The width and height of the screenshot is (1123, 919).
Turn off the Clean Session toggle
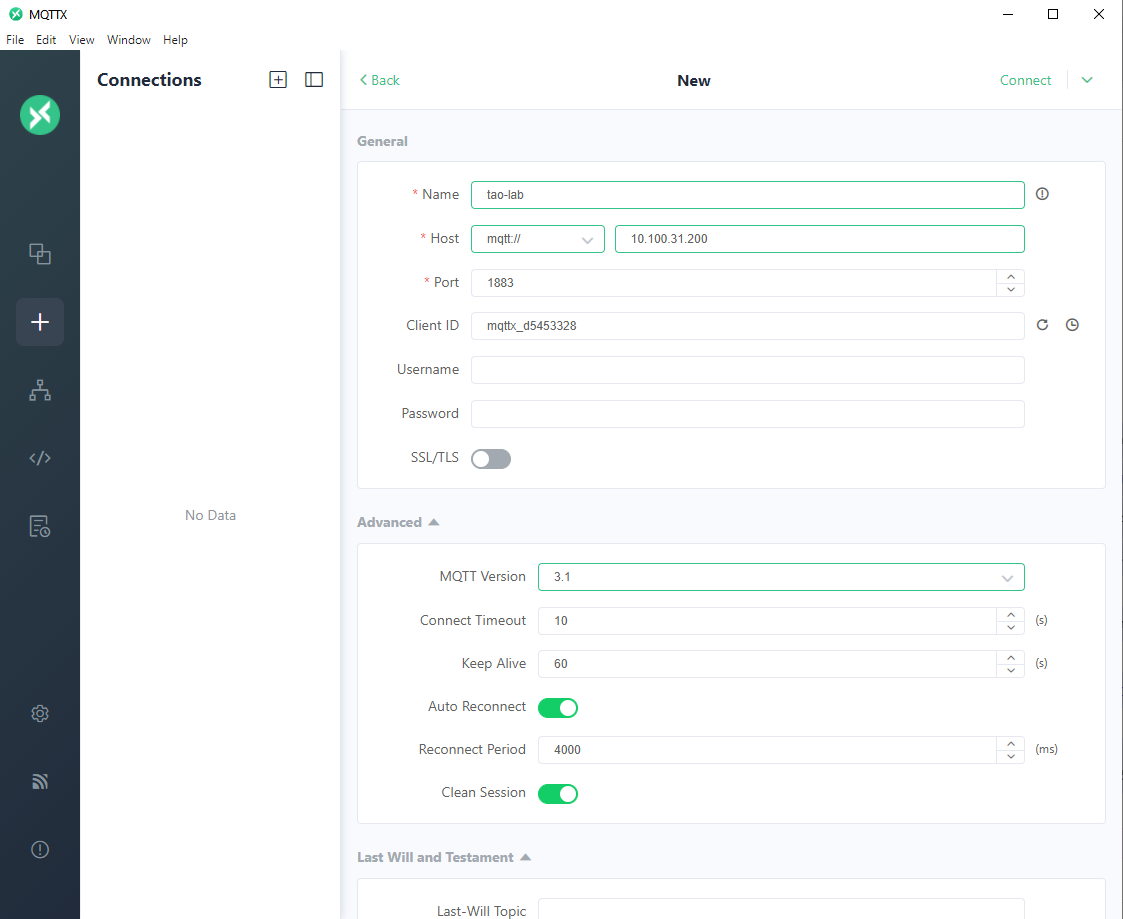pyautogui.click(x=558, y=794)
